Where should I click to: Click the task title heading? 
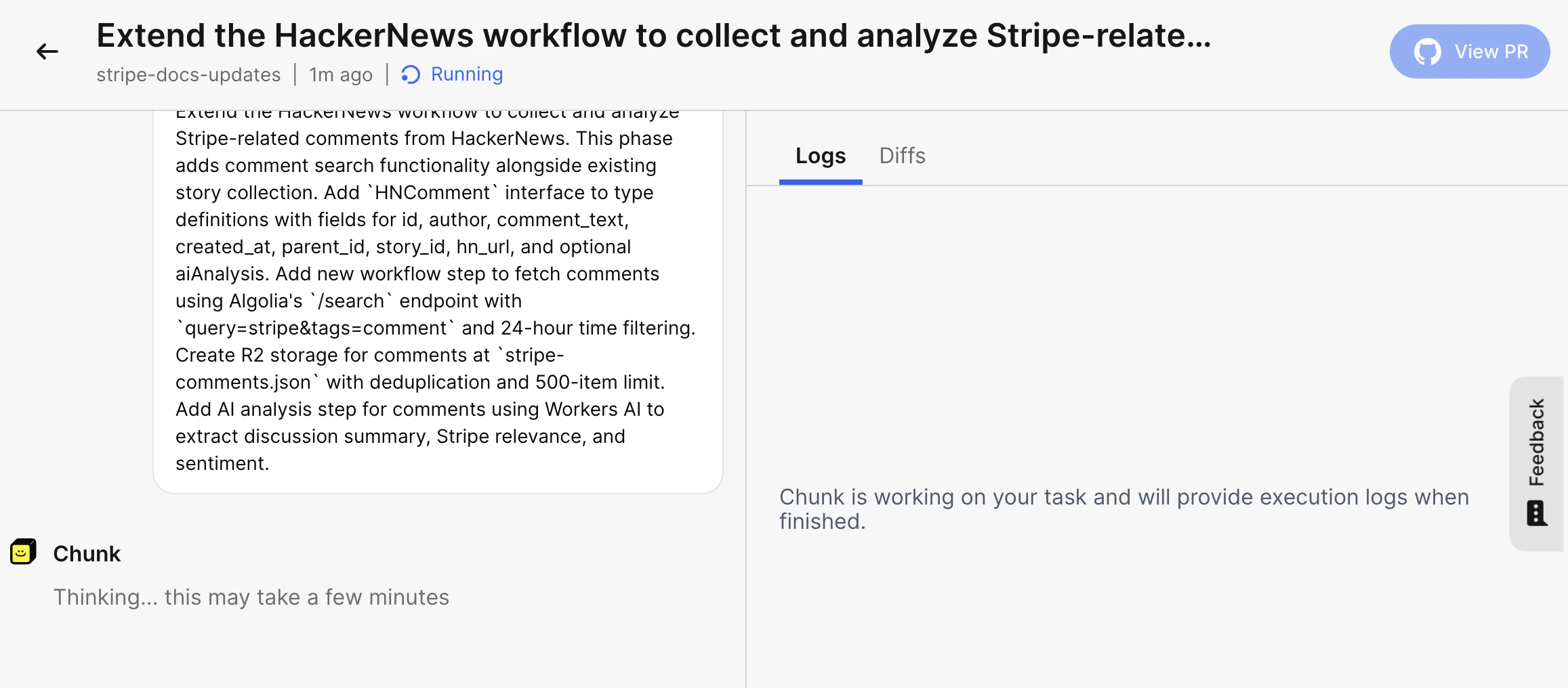click(x=654, y=35)
